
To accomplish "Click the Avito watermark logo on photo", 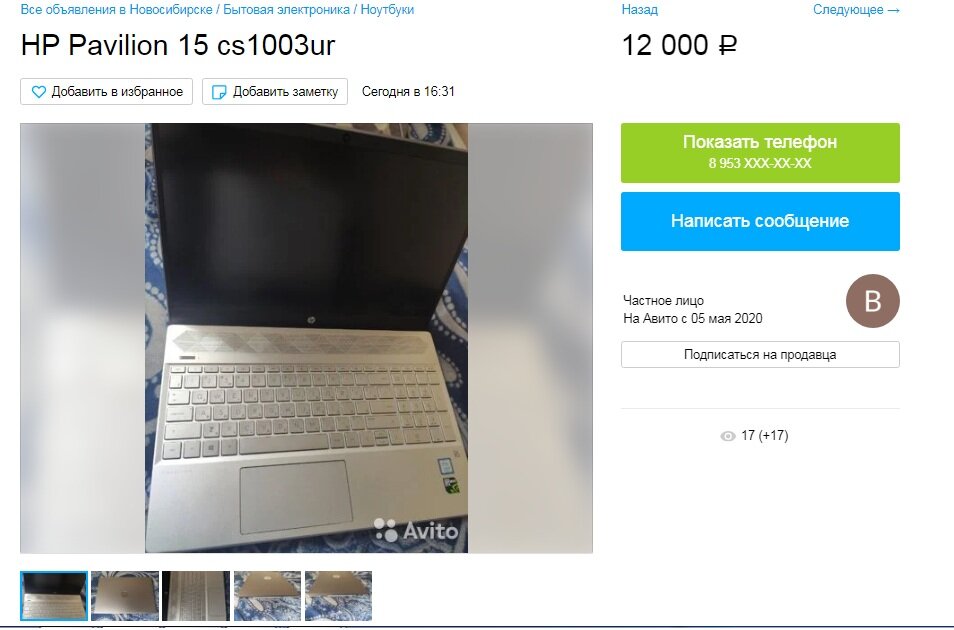I will (x=416, y=530).
